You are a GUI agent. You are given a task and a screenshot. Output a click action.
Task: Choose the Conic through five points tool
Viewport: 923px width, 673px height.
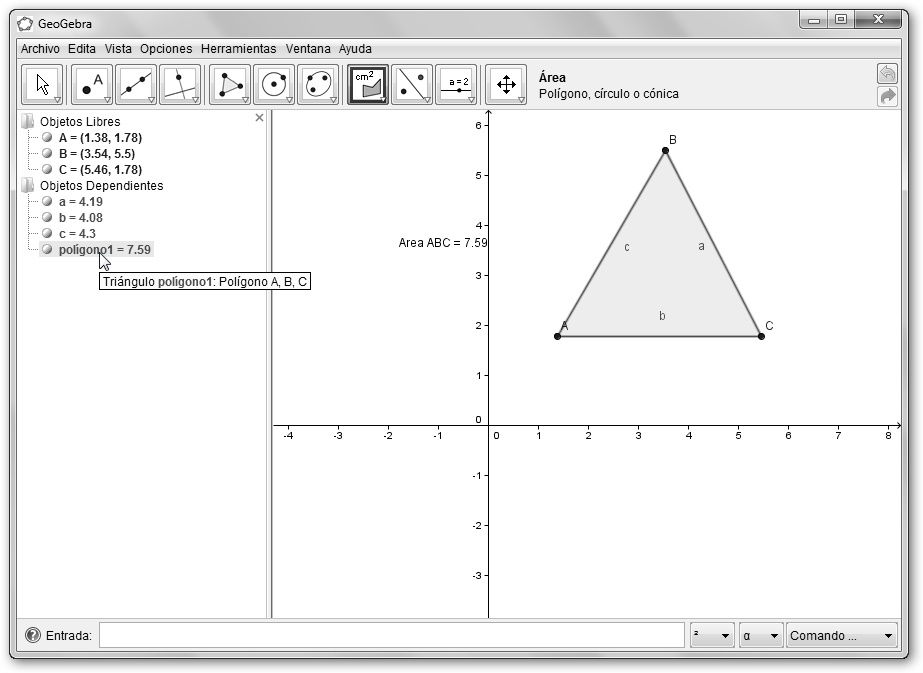318,85
